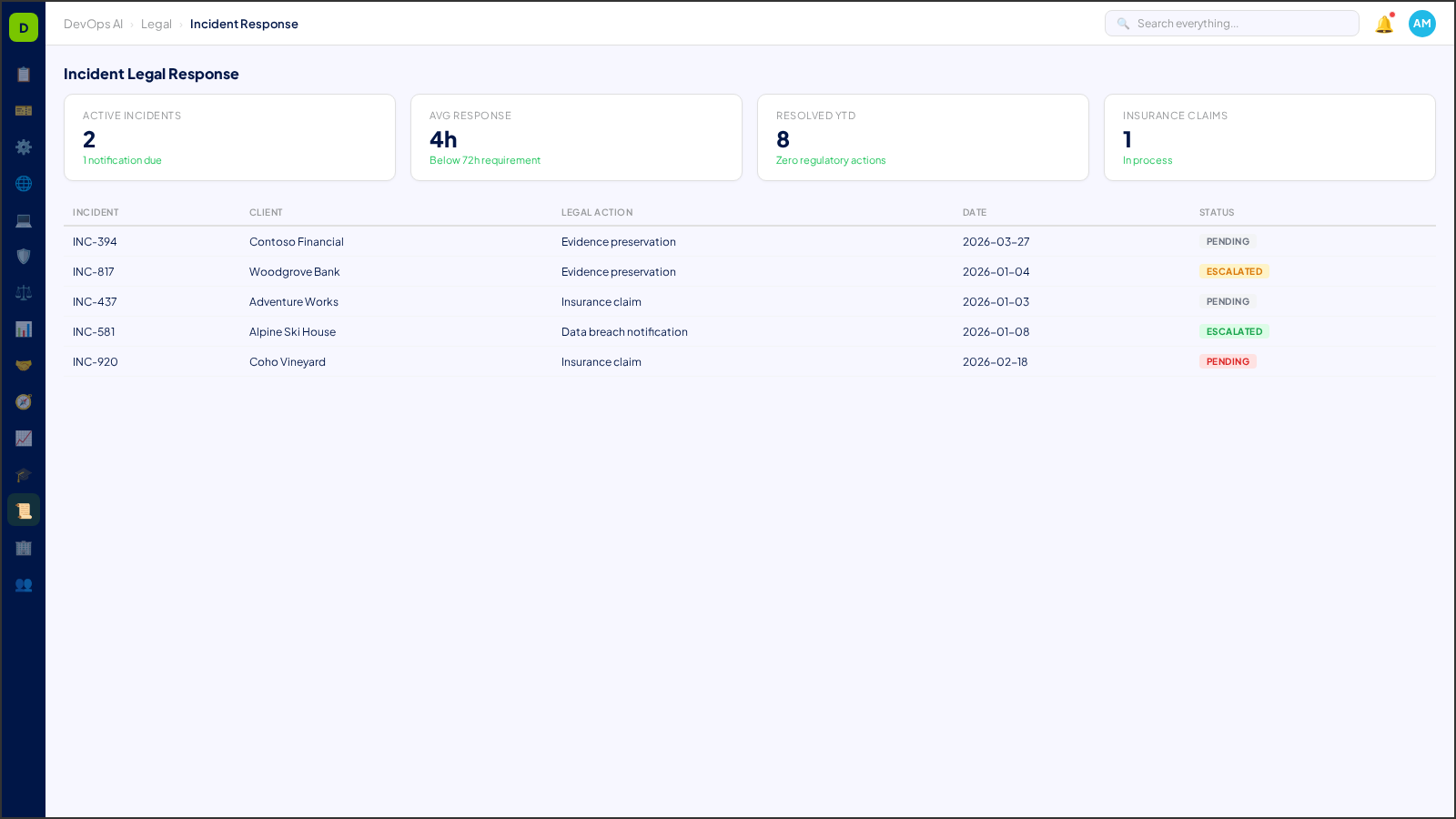The height and width of the screenshot is (819, 1456).
Task: Open the building organization icon
Action: point(24,548)
